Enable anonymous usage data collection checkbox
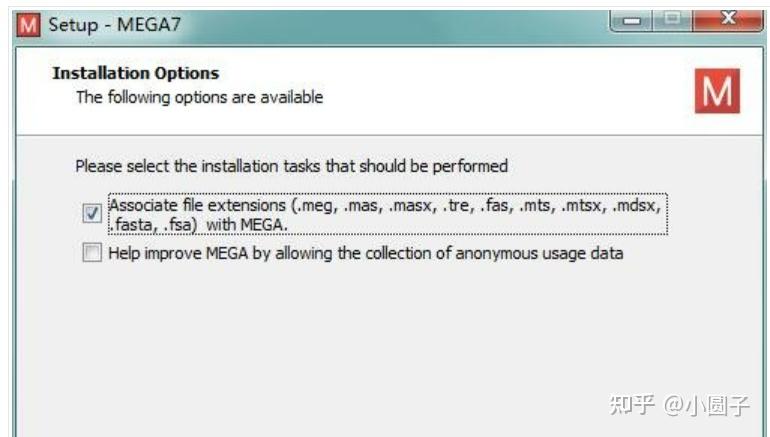The width and height of the screenshot is (770, 437). [x=92, y=254]
